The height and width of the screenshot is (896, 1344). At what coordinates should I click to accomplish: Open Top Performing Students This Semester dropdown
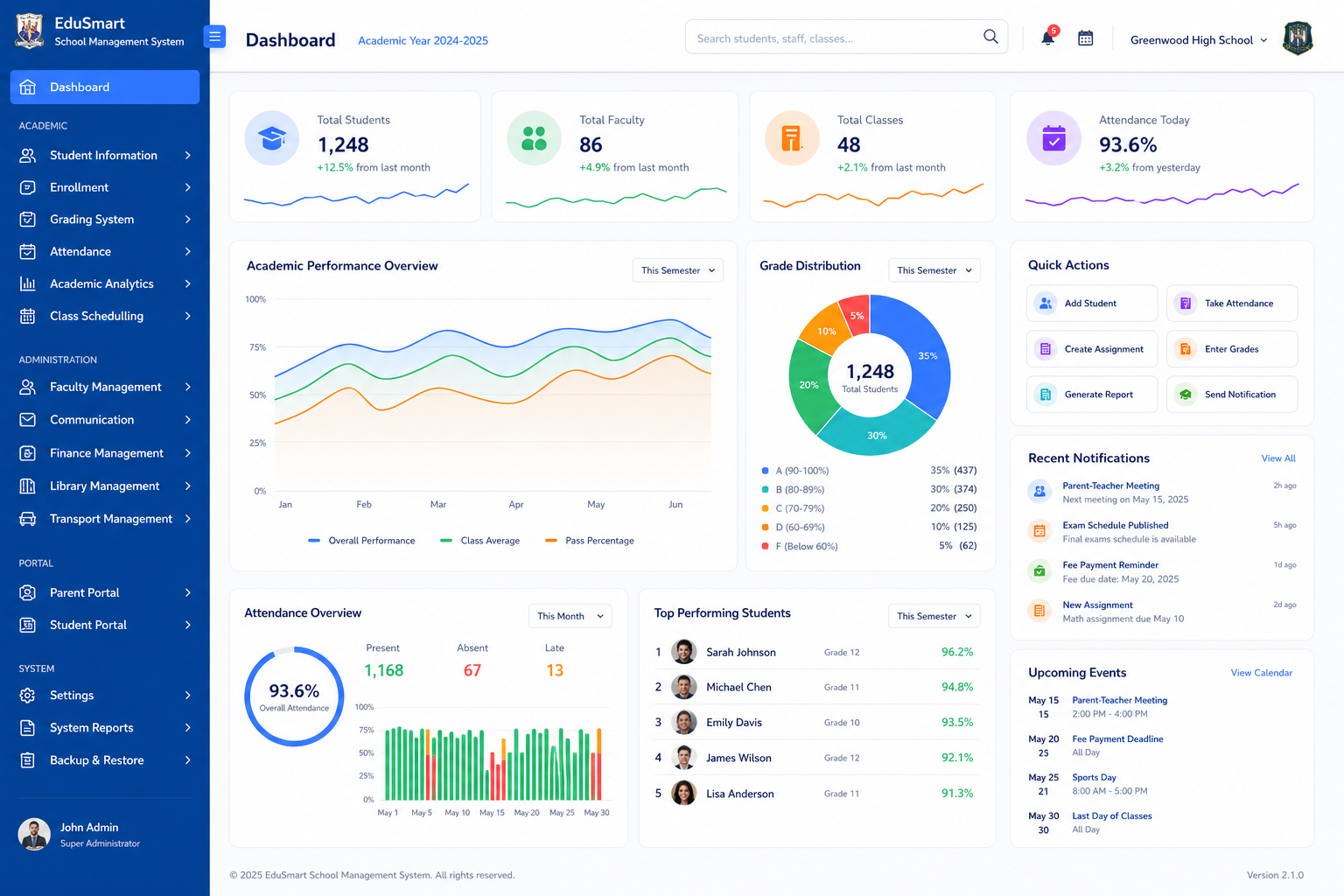934,616
